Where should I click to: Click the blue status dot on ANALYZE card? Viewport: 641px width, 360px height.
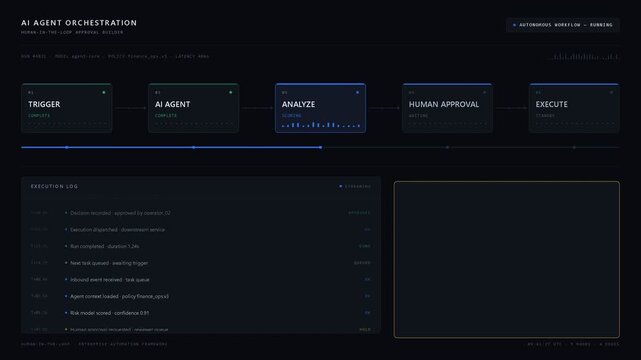358,92
